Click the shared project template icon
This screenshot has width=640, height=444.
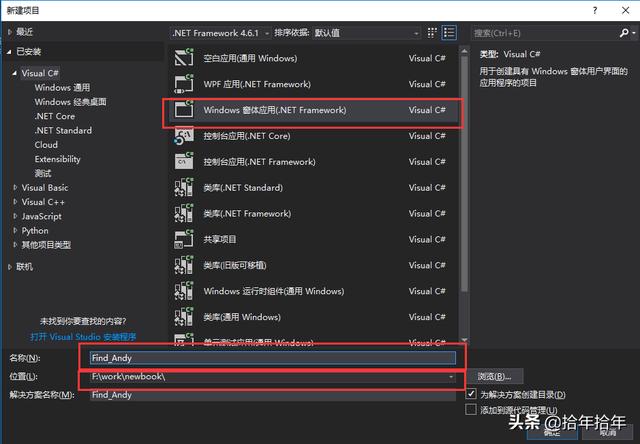pyautogui.click(x=184, y=239)
